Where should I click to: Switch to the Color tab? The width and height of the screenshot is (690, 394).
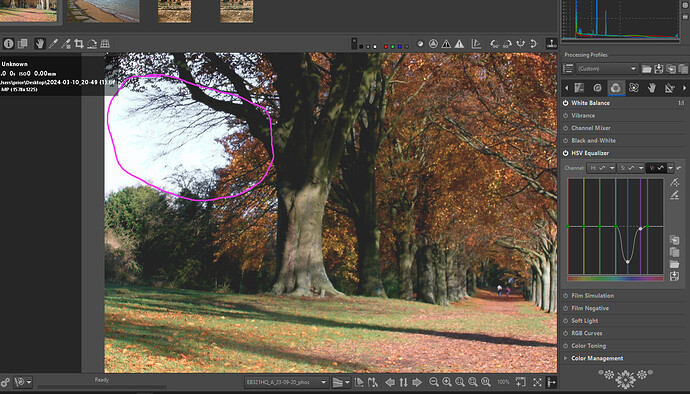(x=616, y=88)
